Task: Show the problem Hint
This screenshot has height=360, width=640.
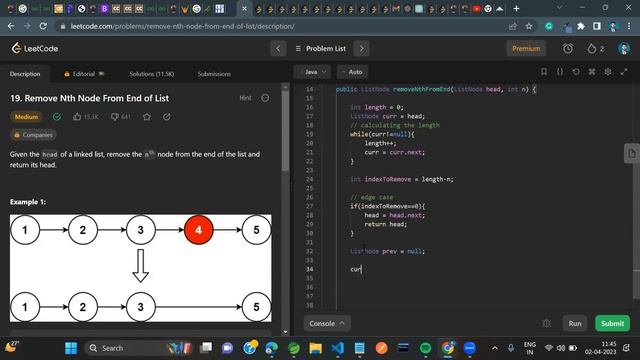Action: click(245, 98)
